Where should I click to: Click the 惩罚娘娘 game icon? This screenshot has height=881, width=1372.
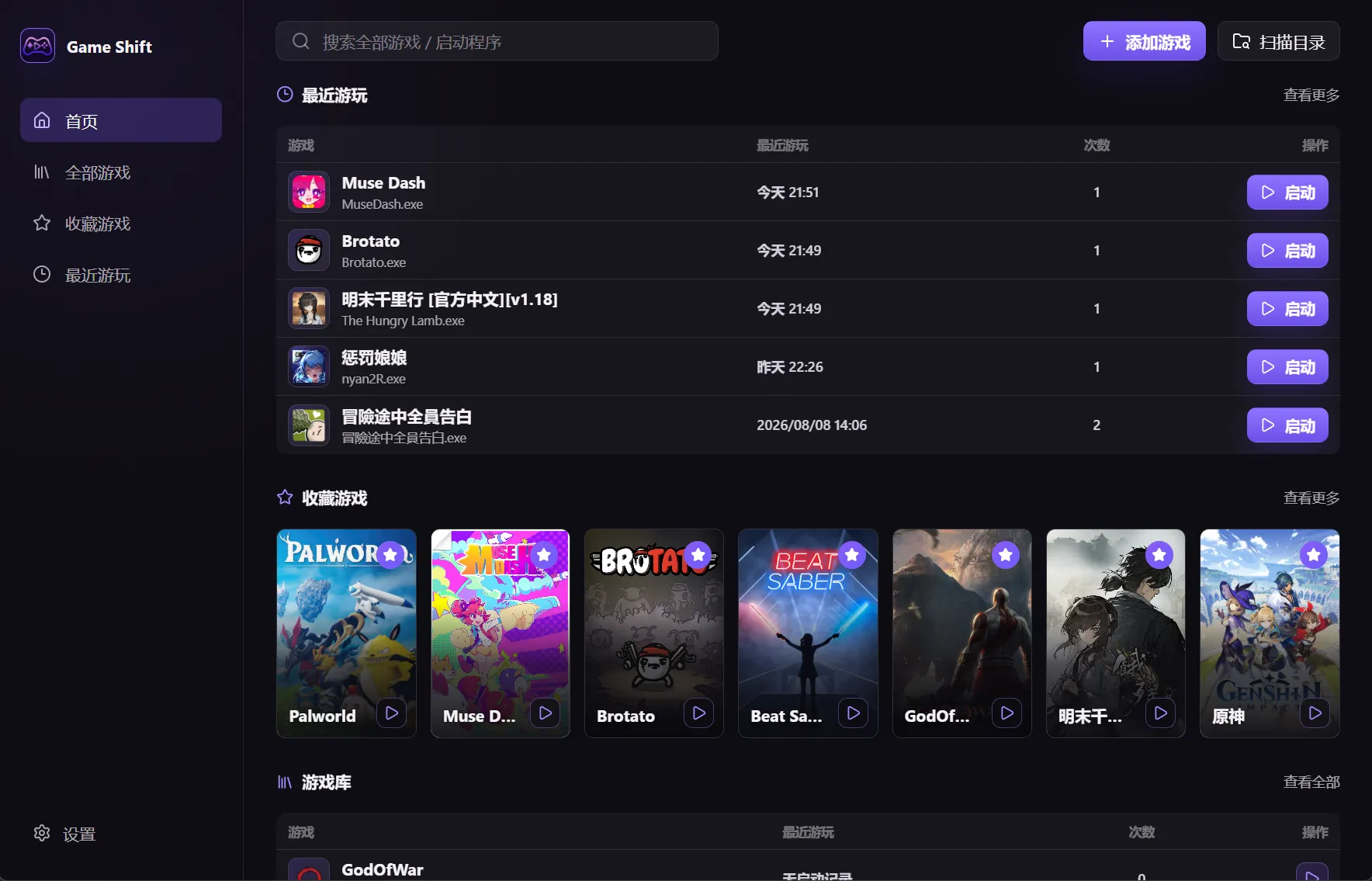(309, 366)
